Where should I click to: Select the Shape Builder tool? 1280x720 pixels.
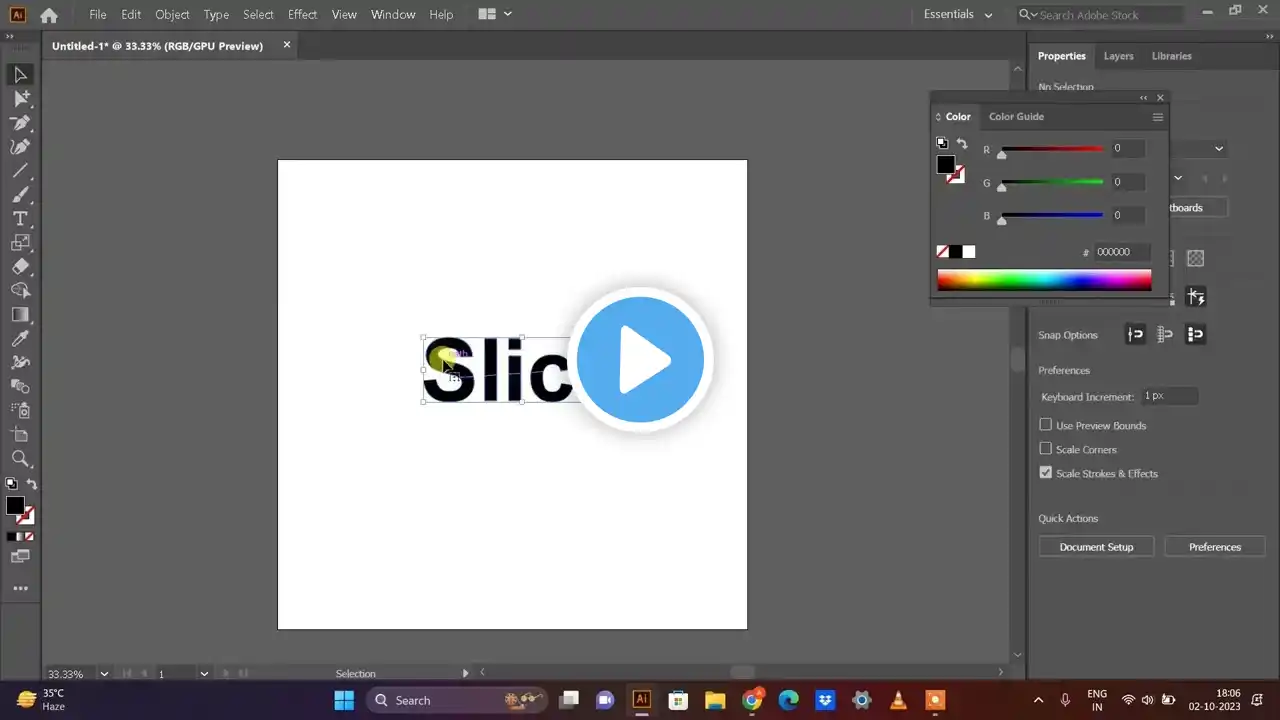point(20,291)
